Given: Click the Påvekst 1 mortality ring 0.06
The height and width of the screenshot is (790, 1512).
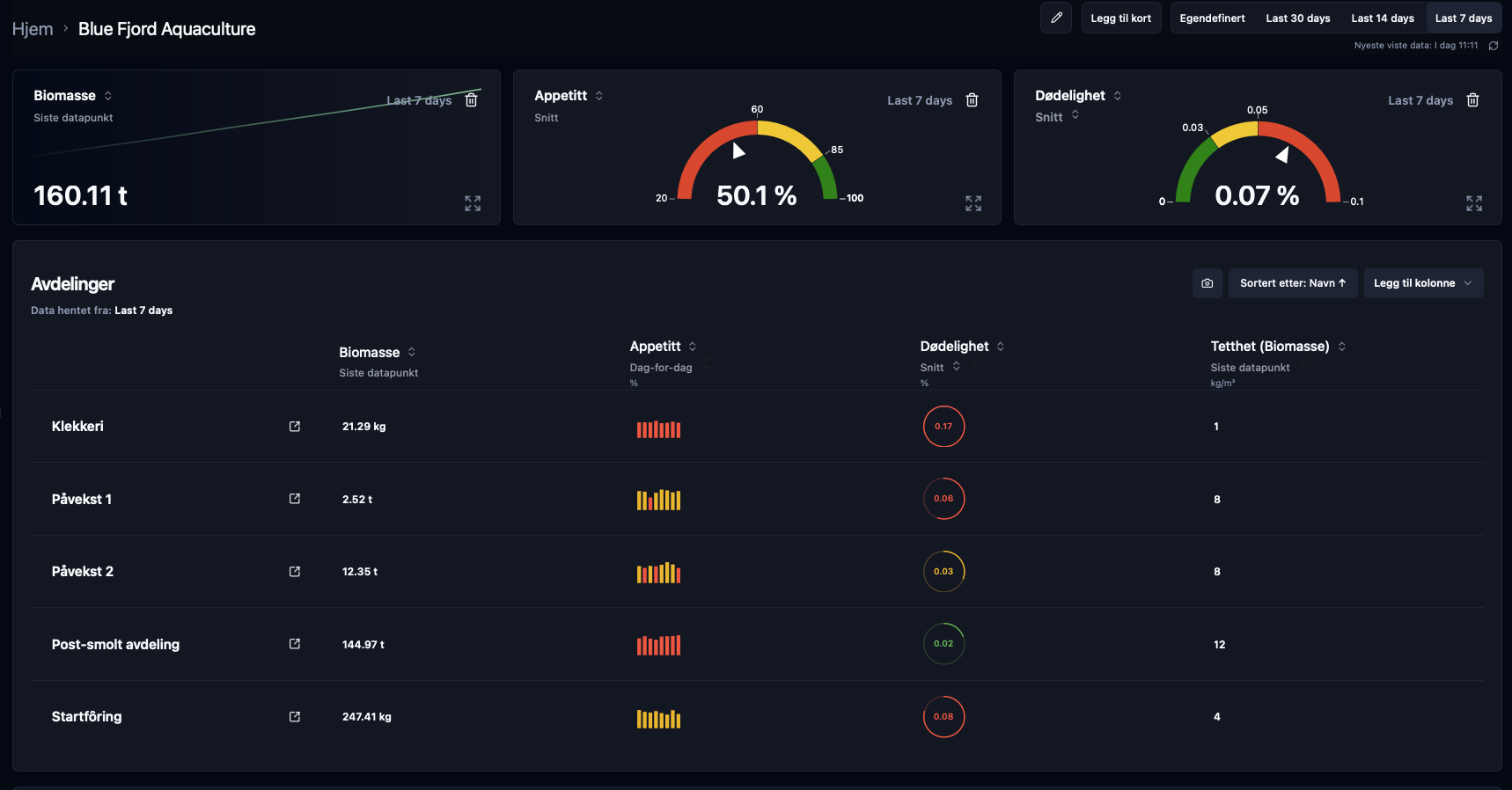Looking at the screenshot, I should tap(943, 499).
